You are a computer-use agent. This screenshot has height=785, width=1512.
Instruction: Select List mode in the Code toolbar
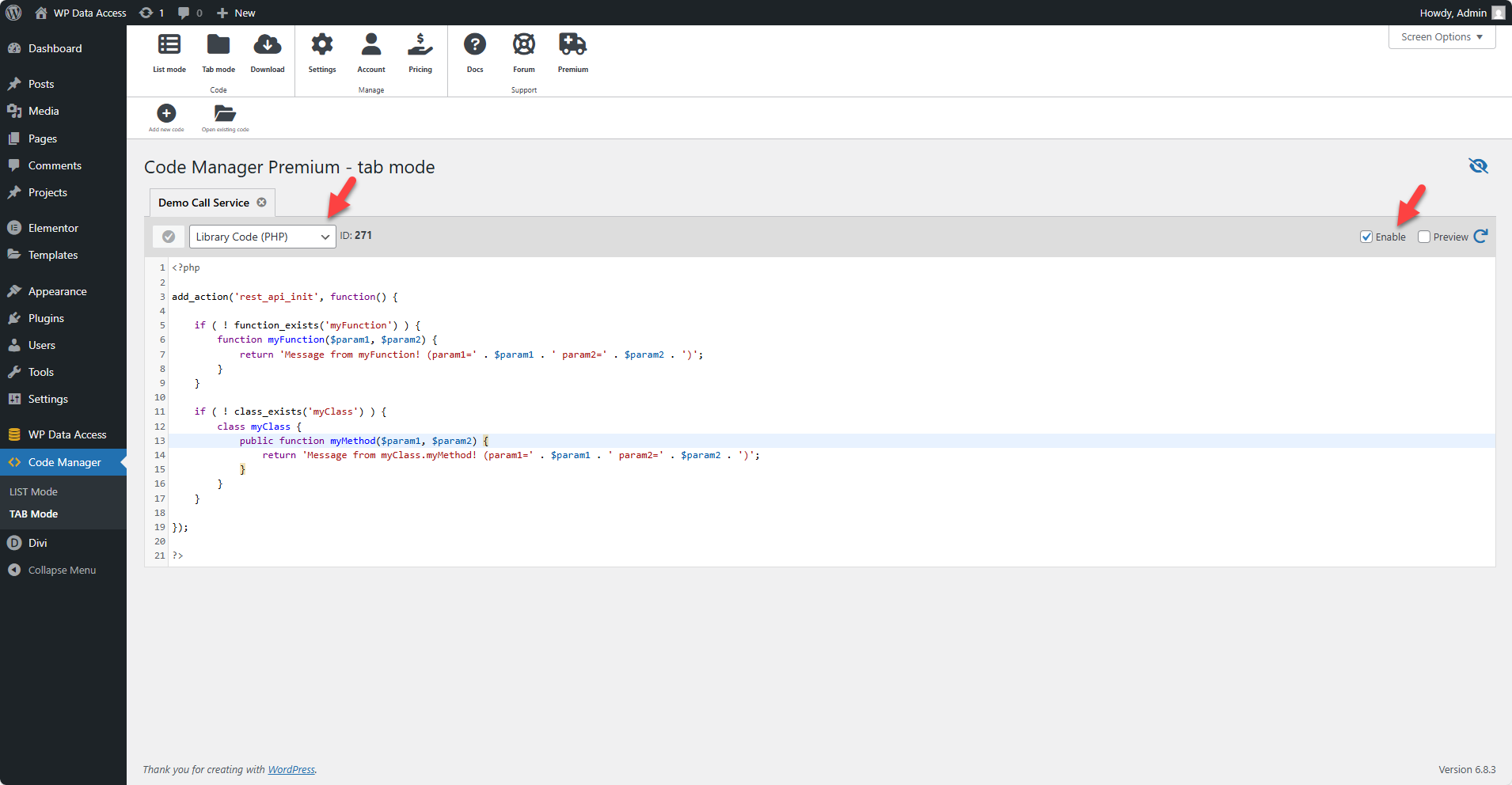[x=169, y=51]
